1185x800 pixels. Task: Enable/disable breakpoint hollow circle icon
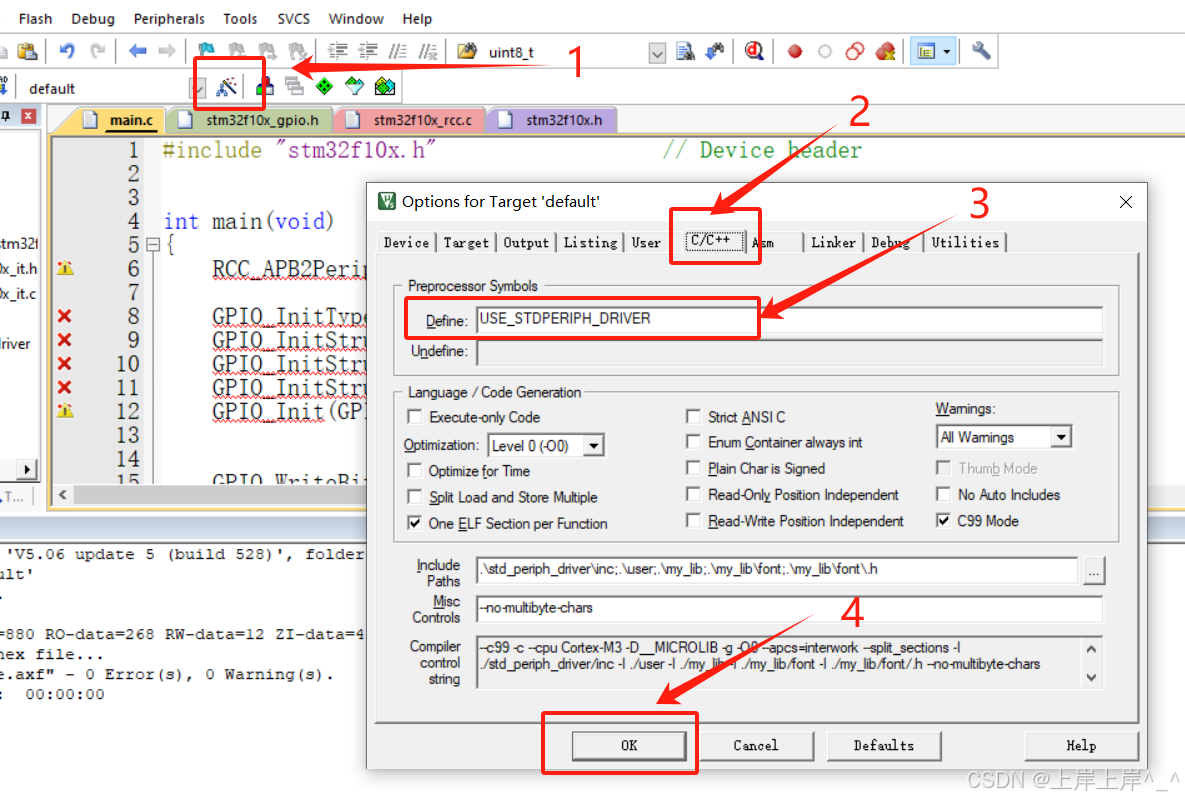click(x=825, y=51)
